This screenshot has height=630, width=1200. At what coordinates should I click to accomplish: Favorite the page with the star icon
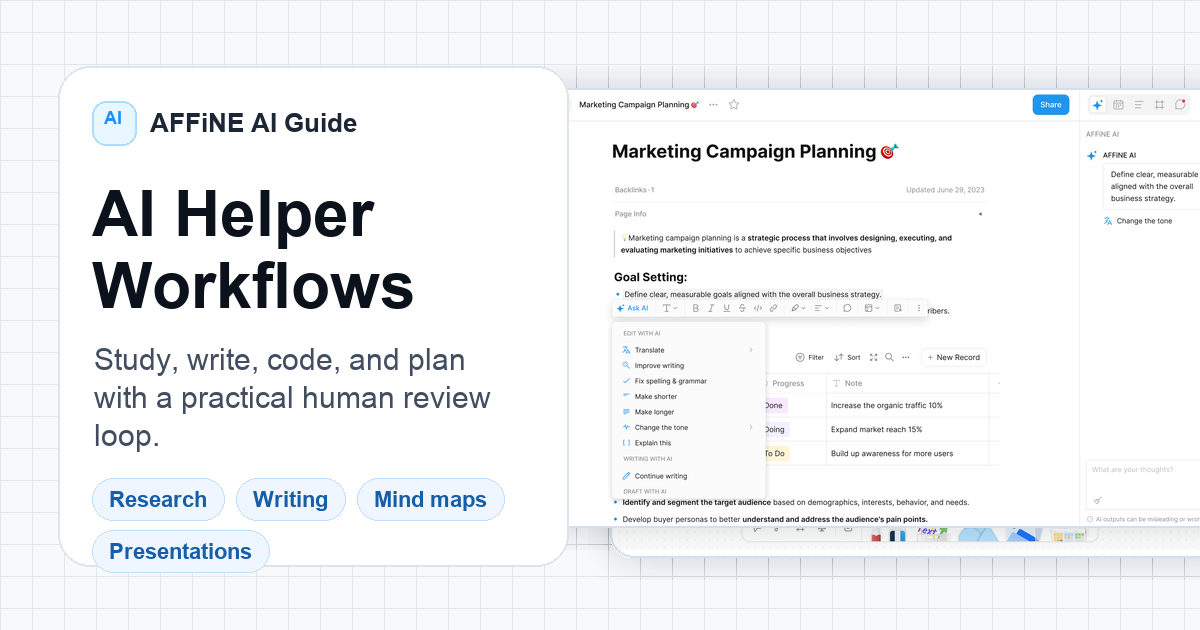[734, 104]
